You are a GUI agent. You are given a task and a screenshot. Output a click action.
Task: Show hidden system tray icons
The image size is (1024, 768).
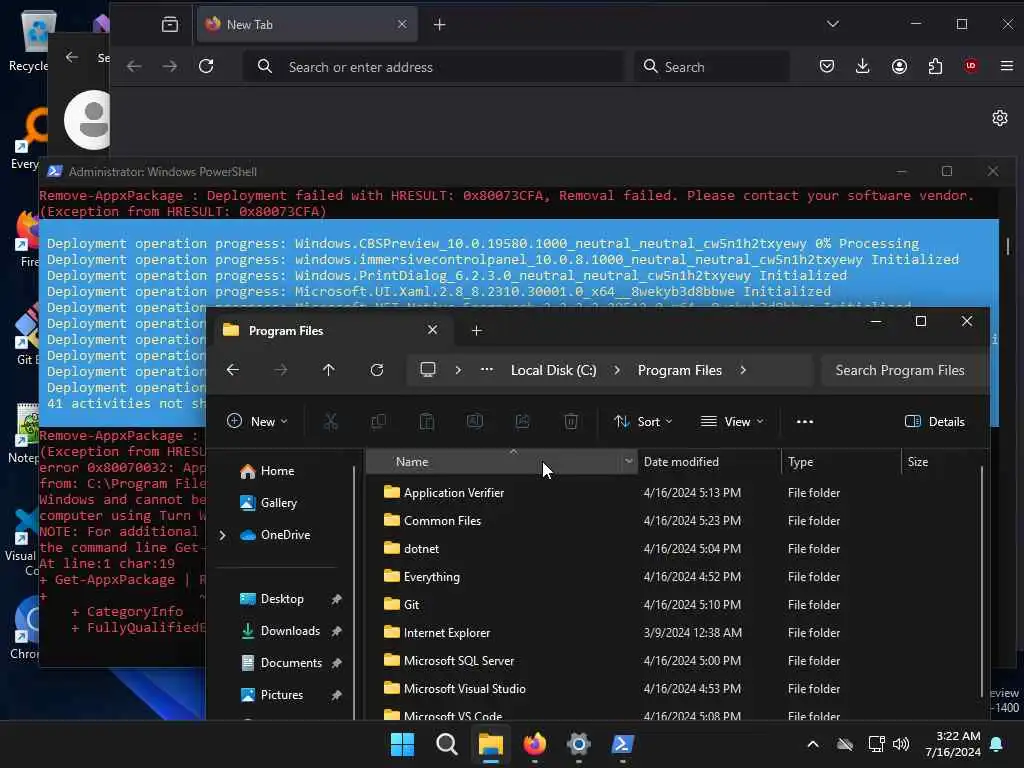(x=813, y=744)
